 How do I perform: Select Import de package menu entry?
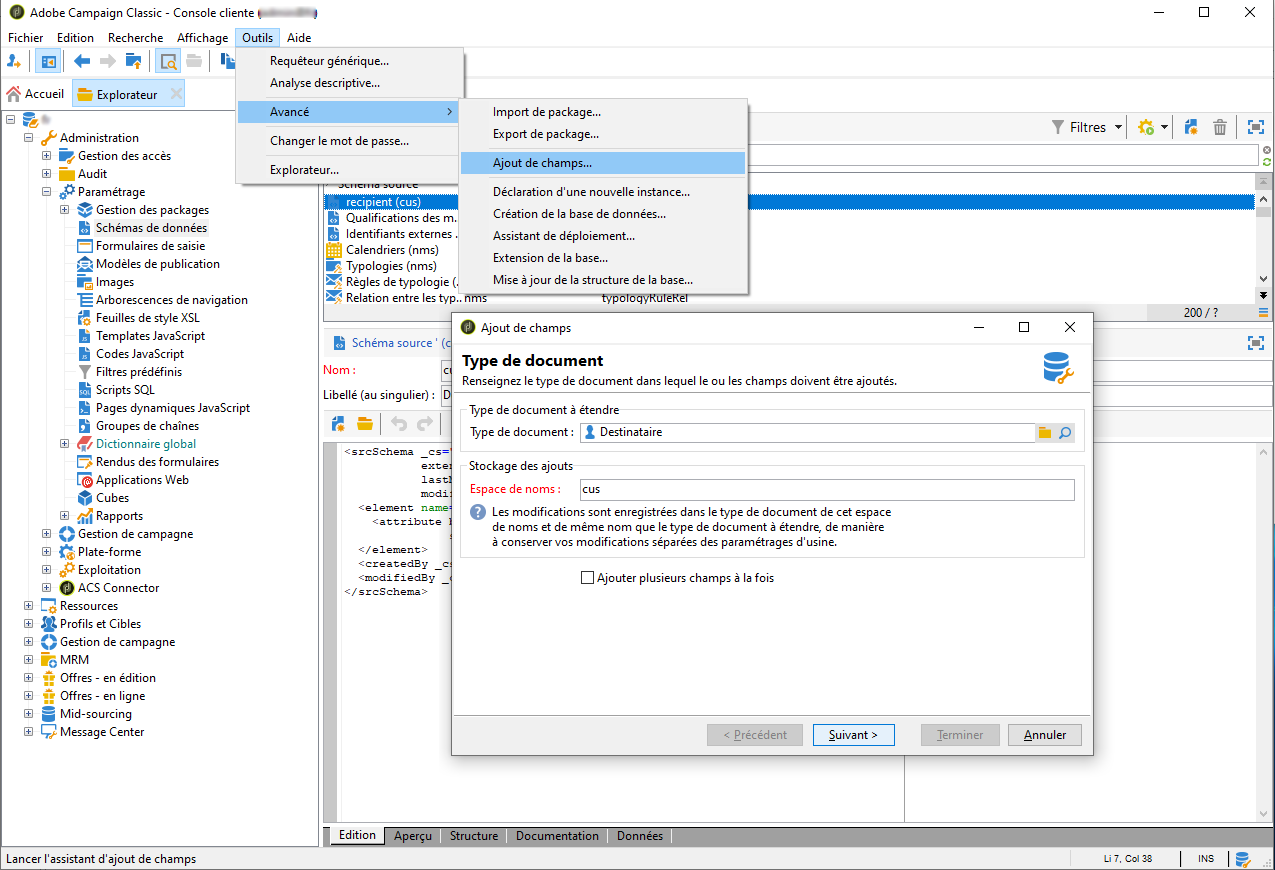click(603, 112)
